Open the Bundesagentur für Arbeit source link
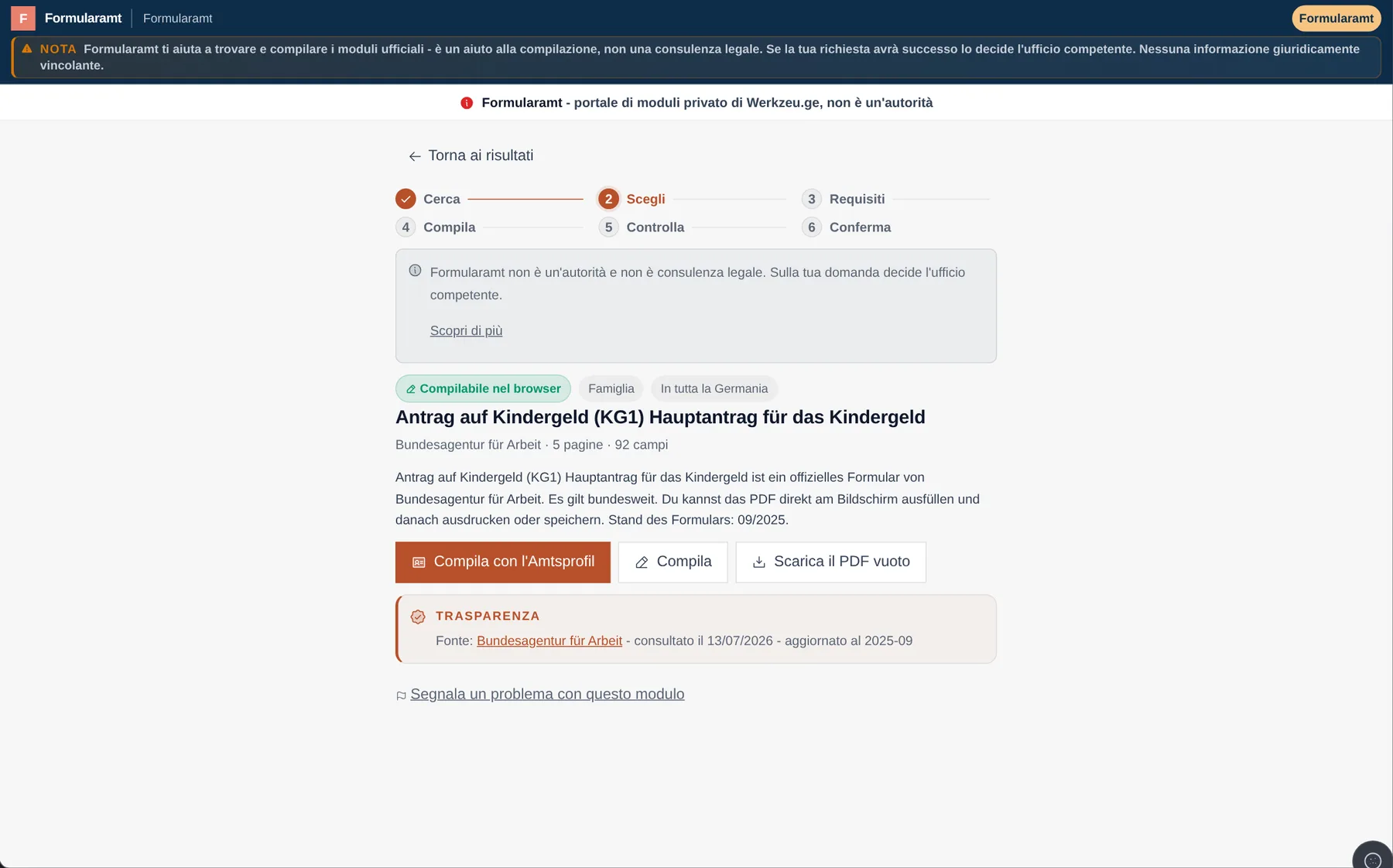This screenshot has width=1393, height=868. [x=549, y=641]
